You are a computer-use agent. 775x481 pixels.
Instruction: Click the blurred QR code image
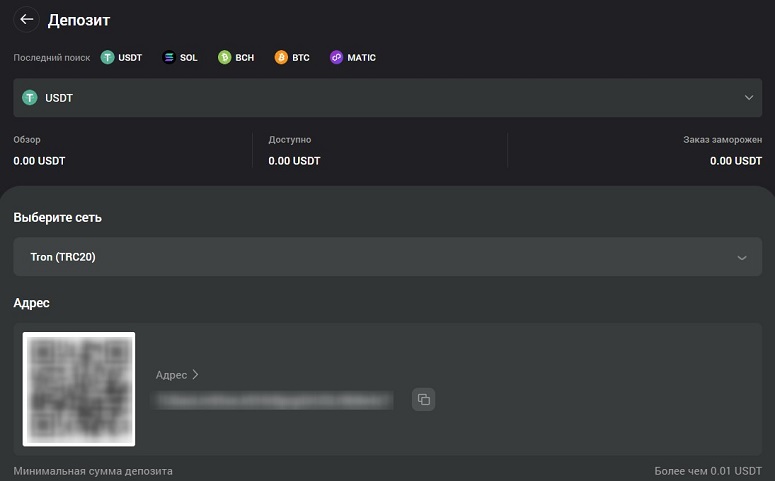coord(79,389)
